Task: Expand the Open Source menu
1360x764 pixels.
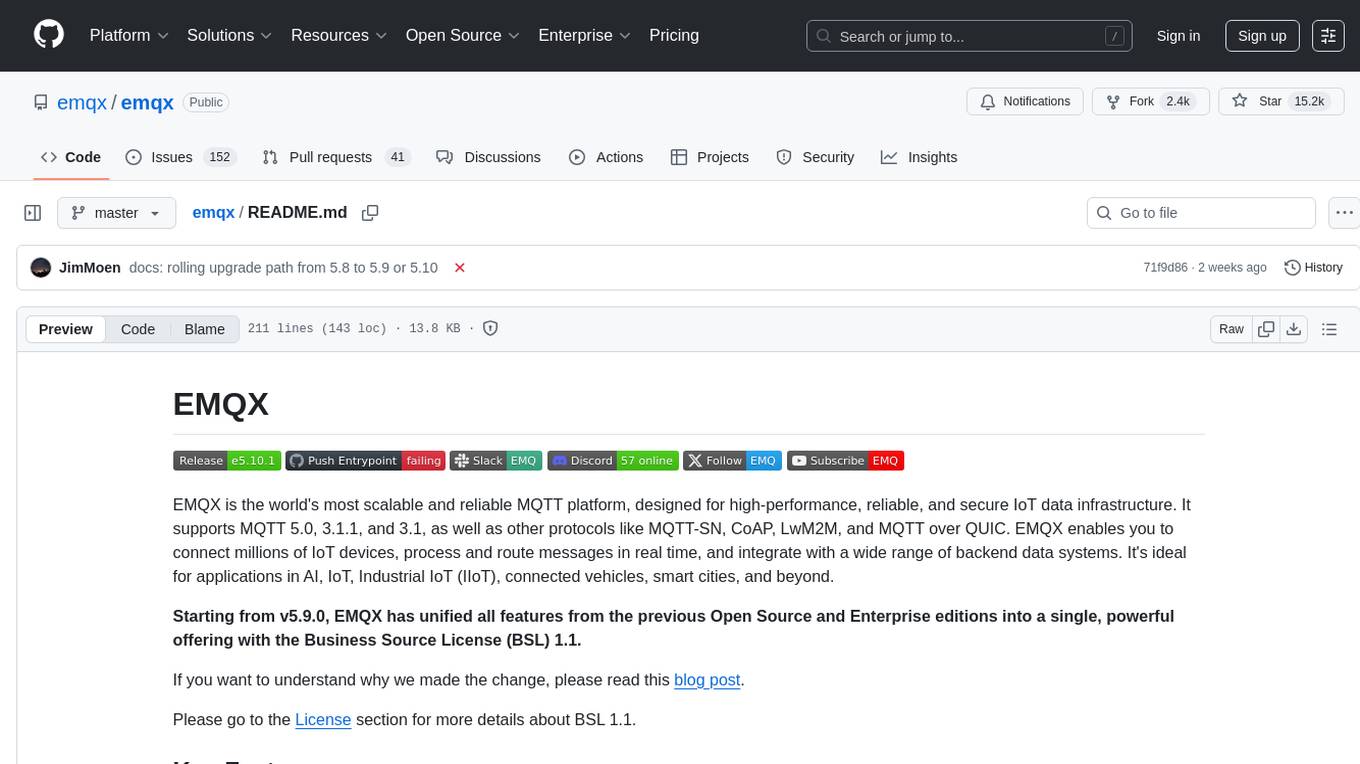Action: [463, 35]
